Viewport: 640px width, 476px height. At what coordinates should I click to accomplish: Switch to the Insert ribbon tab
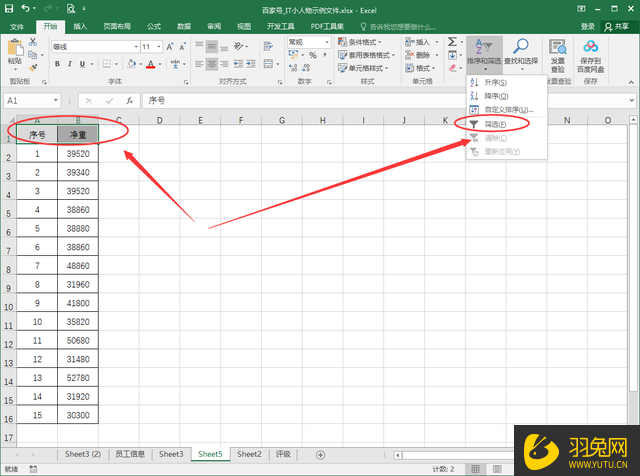click(80, 27)
